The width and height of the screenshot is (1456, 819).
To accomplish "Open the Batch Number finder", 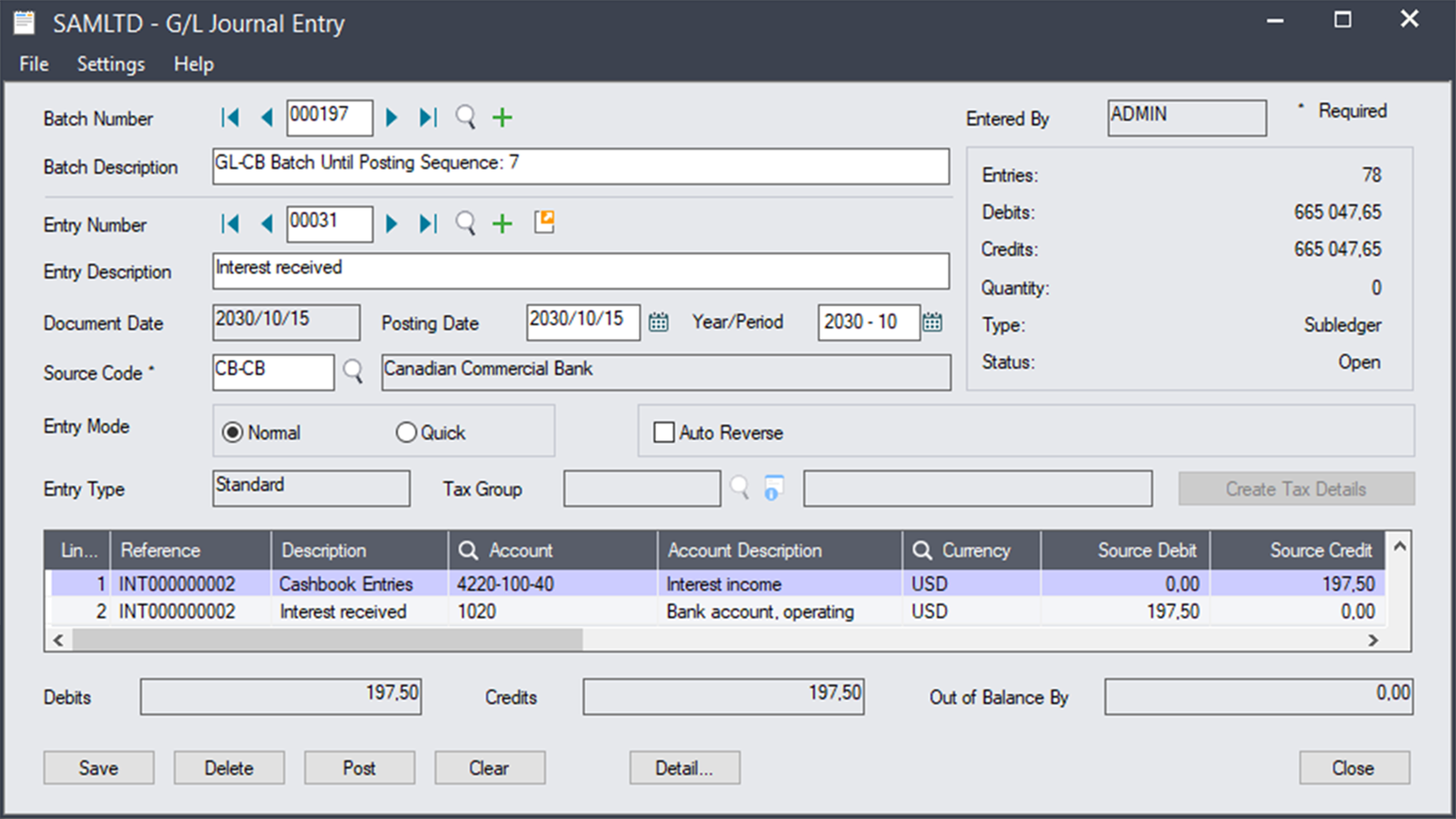I will click(465, 118).
